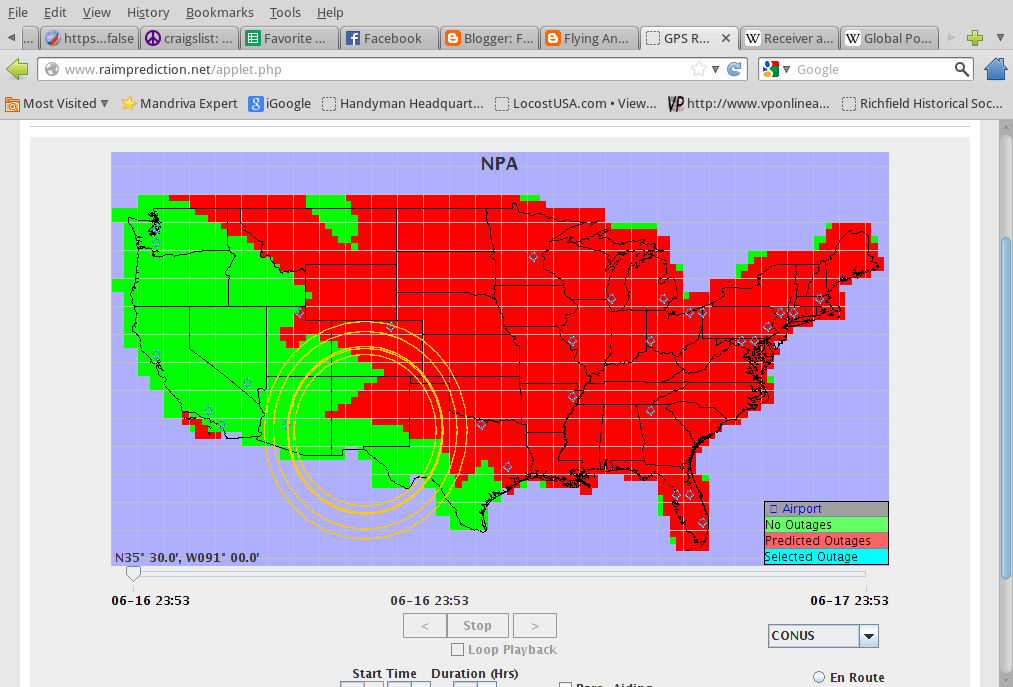
Task: Open LocostUSA.com bookmark
Action: 576,103
